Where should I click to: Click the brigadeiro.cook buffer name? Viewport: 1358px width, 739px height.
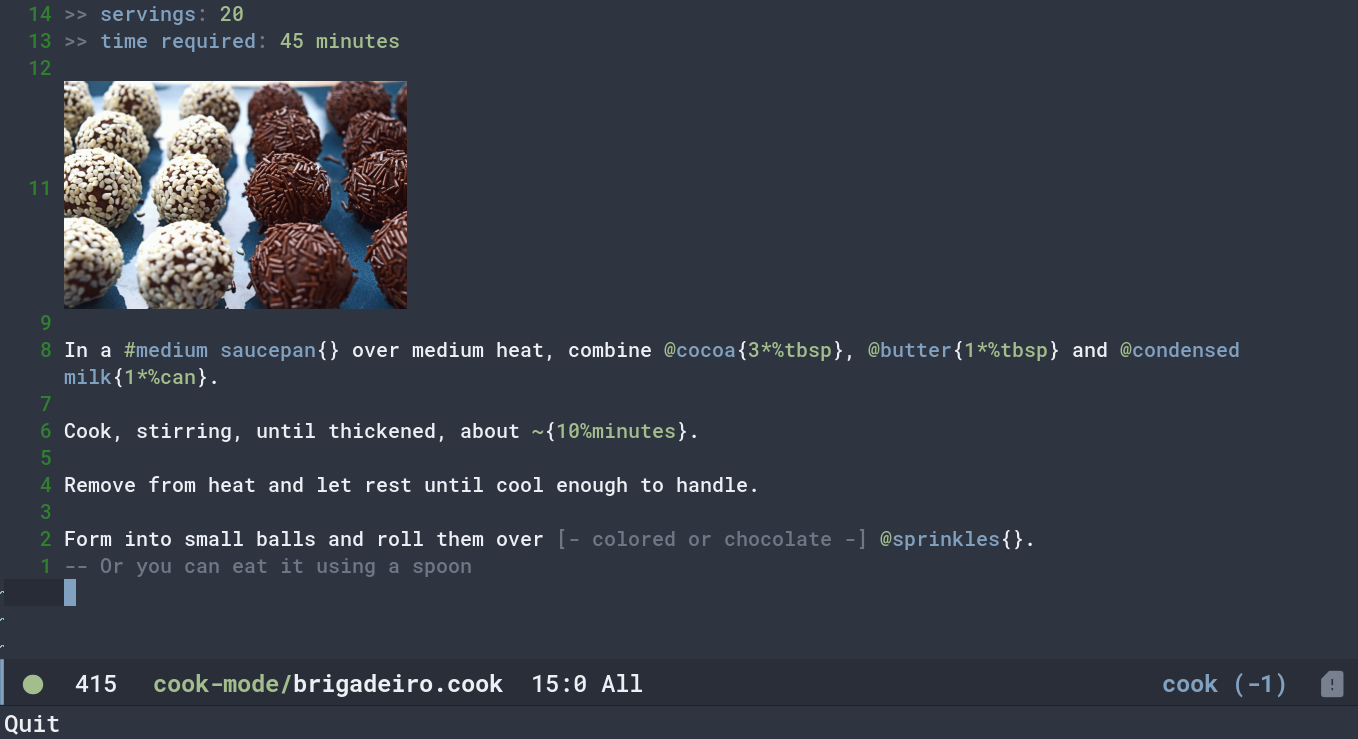[398, 685]
